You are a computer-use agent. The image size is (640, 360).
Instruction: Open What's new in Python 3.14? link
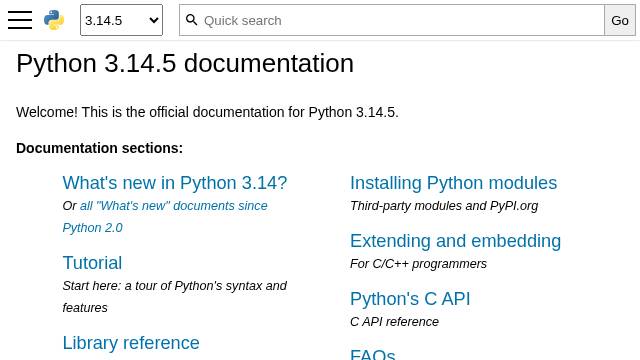click(175, 183)
